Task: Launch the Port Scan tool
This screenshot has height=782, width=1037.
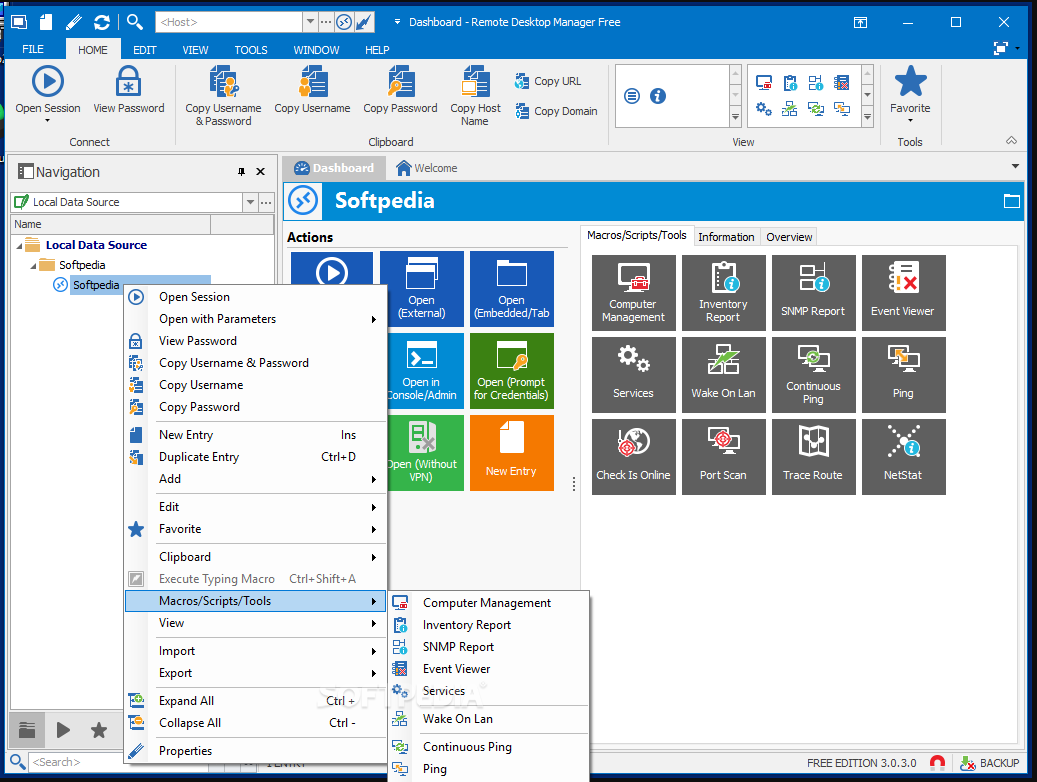Action: 724,457
